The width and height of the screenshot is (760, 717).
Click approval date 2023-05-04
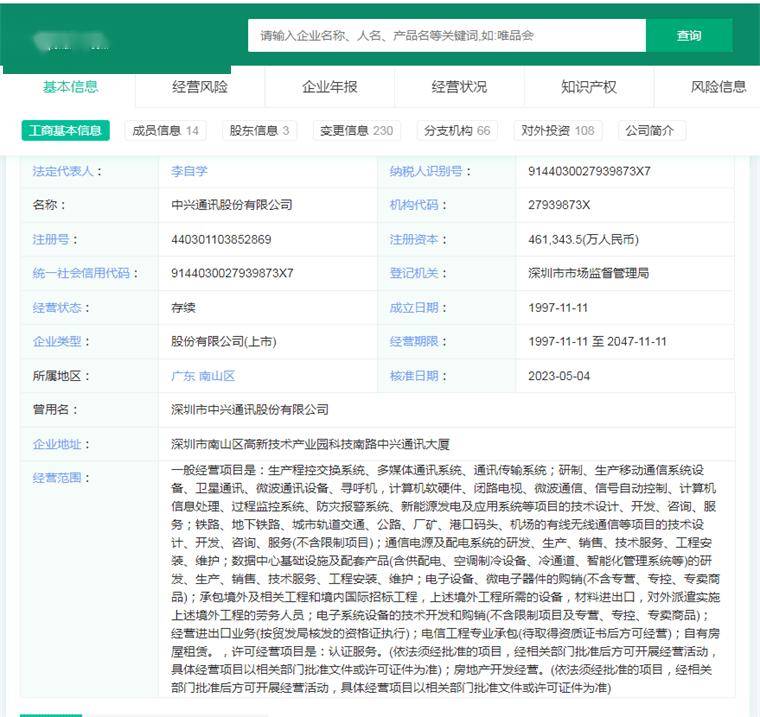(559, 376)
